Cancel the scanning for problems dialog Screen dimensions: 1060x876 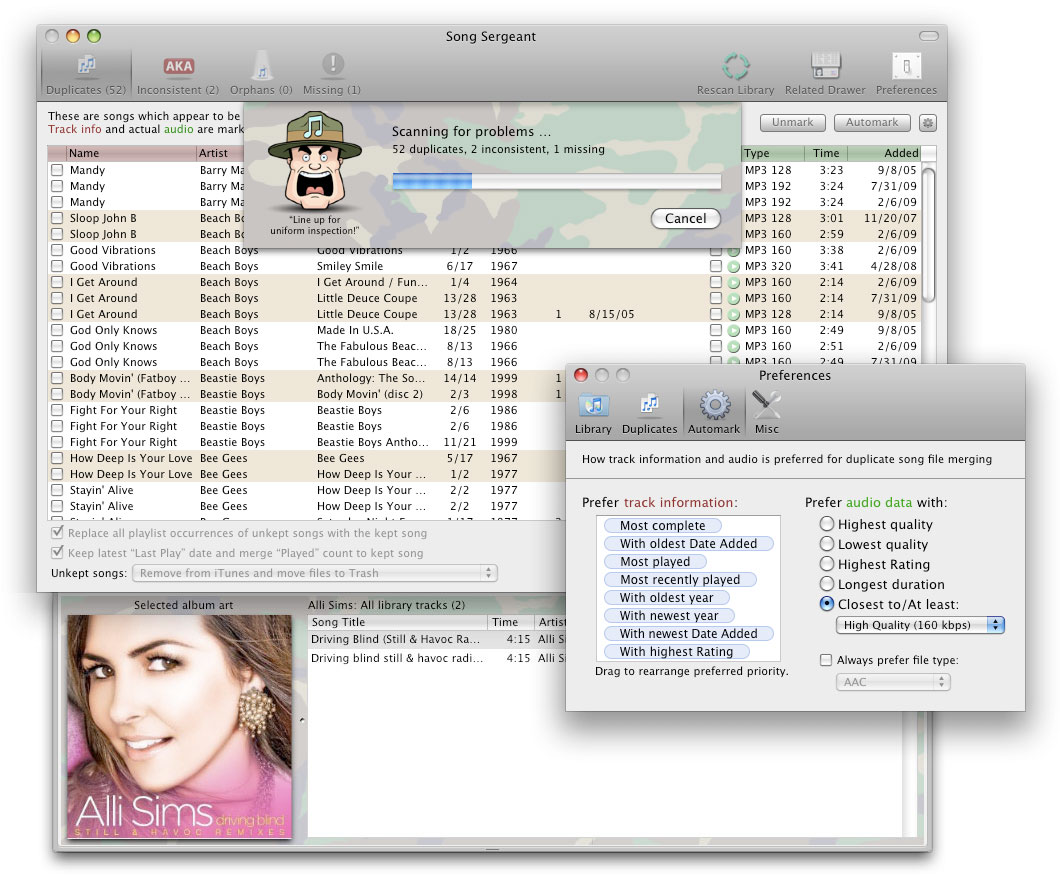point(685,218)
